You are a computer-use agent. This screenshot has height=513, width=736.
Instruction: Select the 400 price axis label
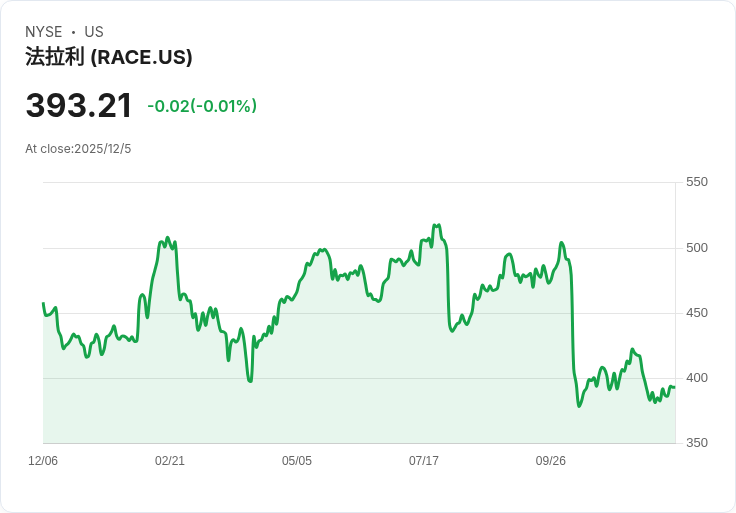(697, 378)
